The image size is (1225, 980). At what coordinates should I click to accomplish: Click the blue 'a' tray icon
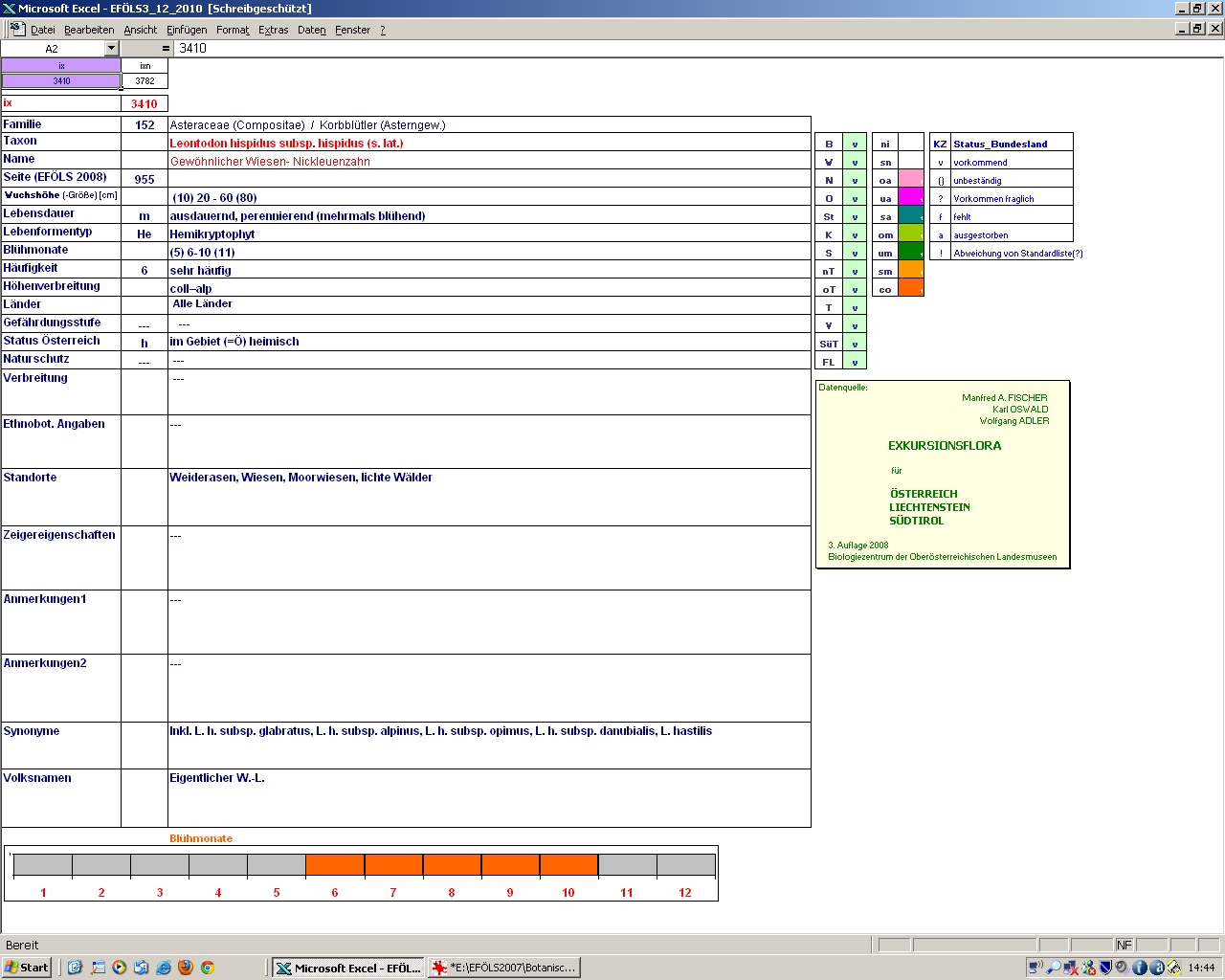pyautogui.click(x=1156, y=968)
